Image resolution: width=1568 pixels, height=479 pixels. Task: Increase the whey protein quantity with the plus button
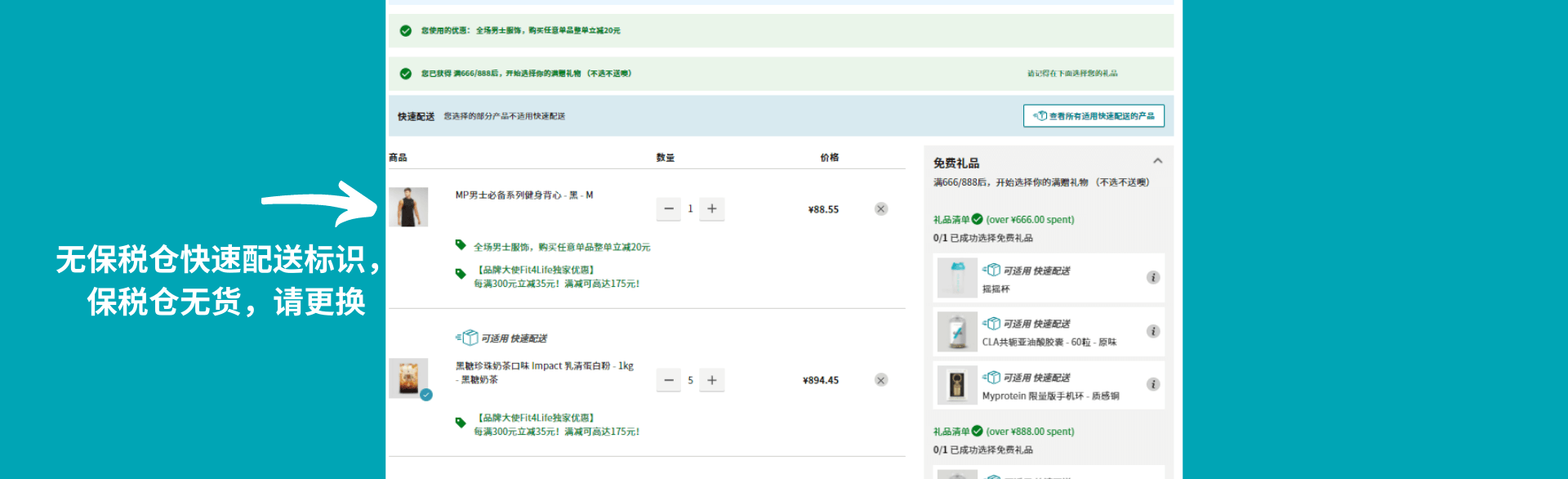pos(712,380)
